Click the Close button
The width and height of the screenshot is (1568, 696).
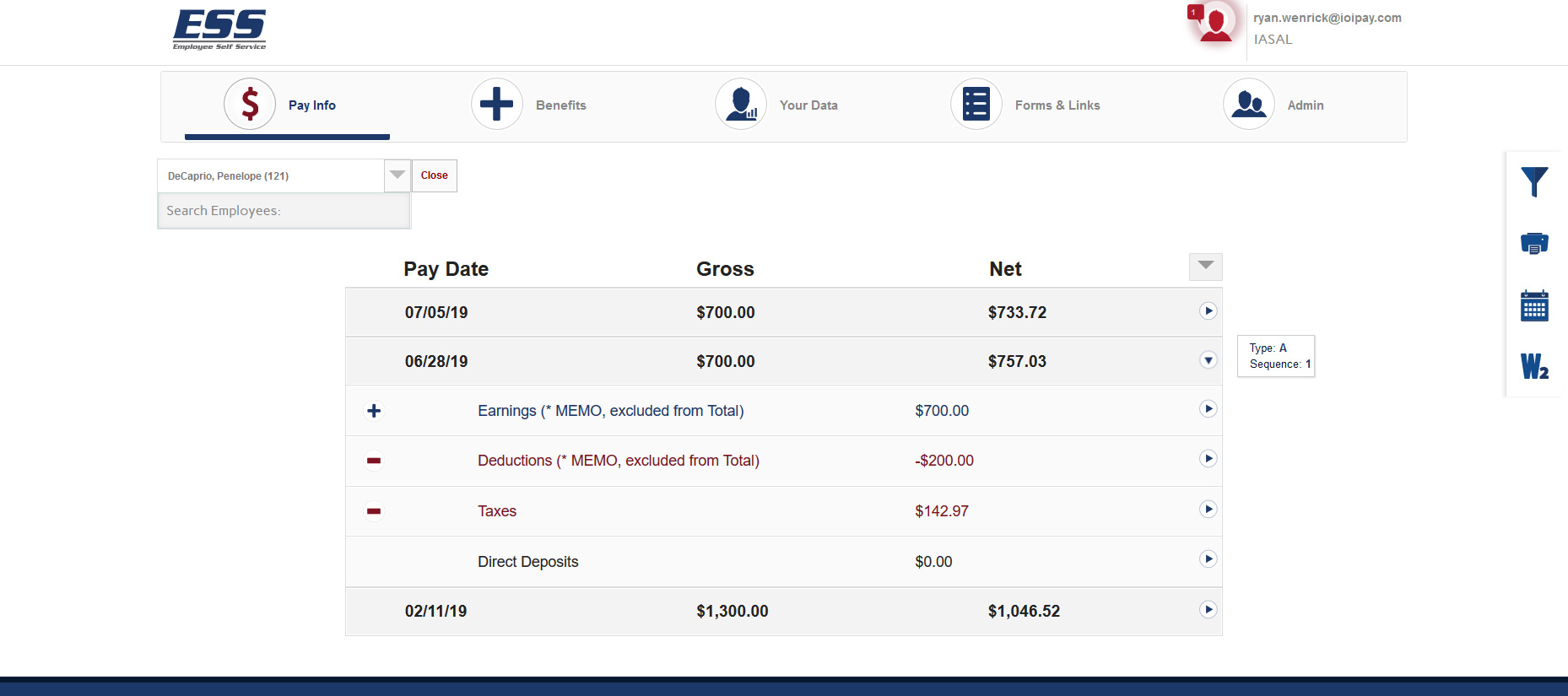pos(435,175)
